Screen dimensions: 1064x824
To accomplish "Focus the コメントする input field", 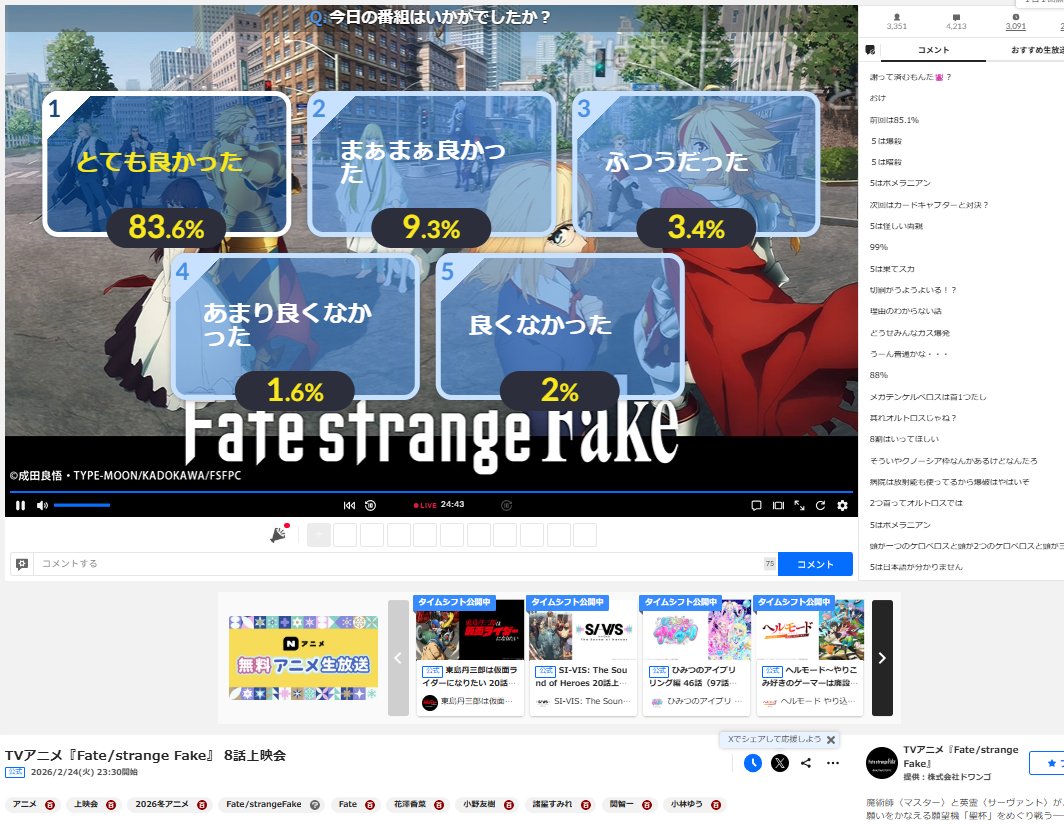I will (398, 564).
